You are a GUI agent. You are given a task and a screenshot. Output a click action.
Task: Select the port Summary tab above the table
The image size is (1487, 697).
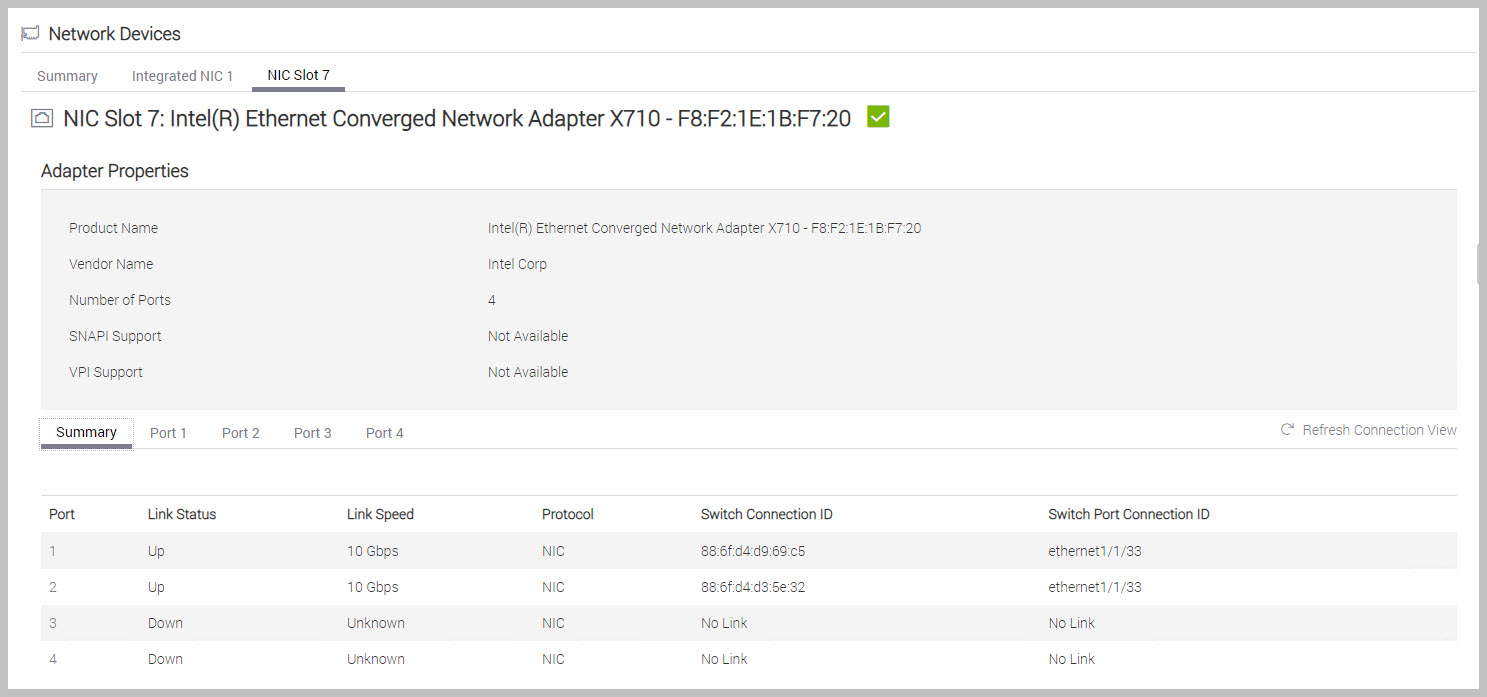(x=86, y=432)
